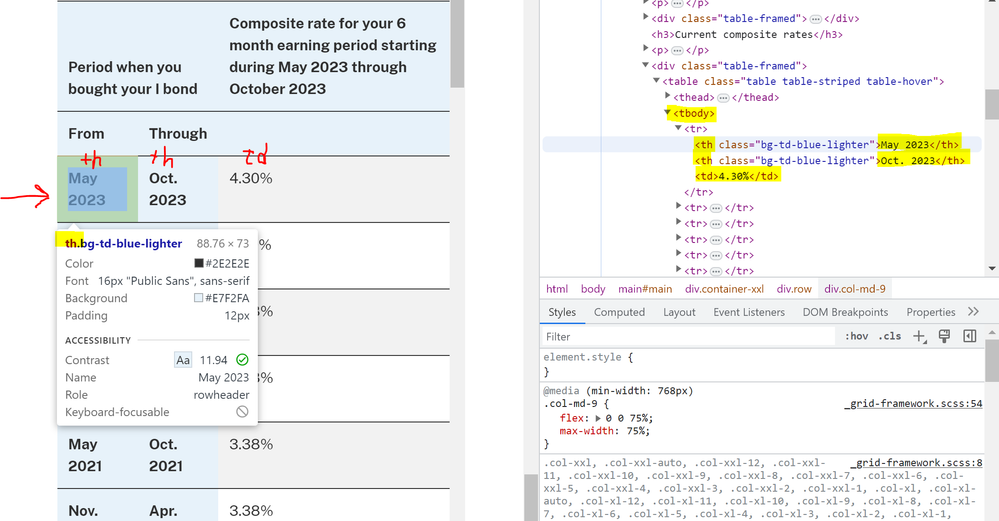Switch to the Styles tab

tap(562, 312)
